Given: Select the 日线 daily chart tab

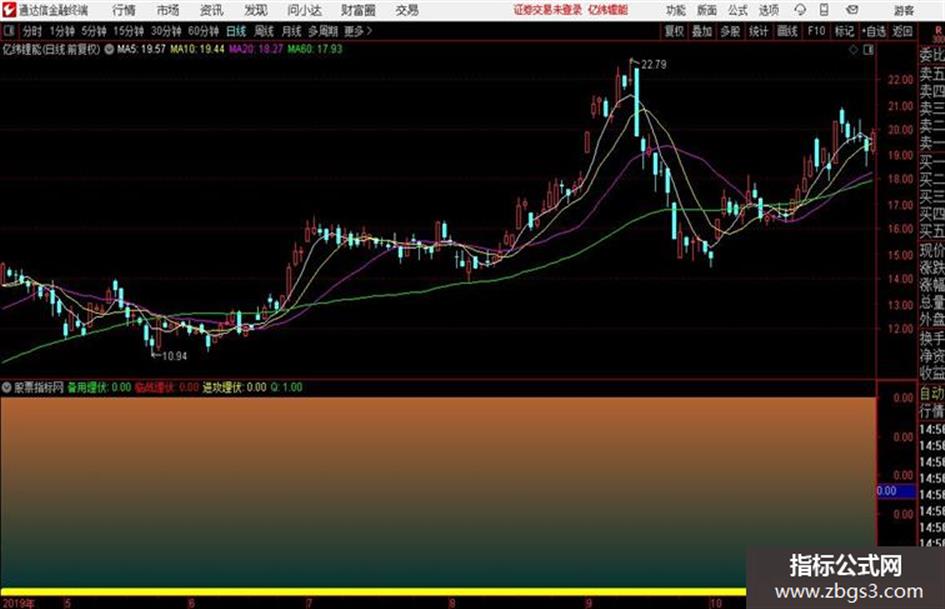Looking at the screenshot, I should pyautogui.click(x=236, y=31).
